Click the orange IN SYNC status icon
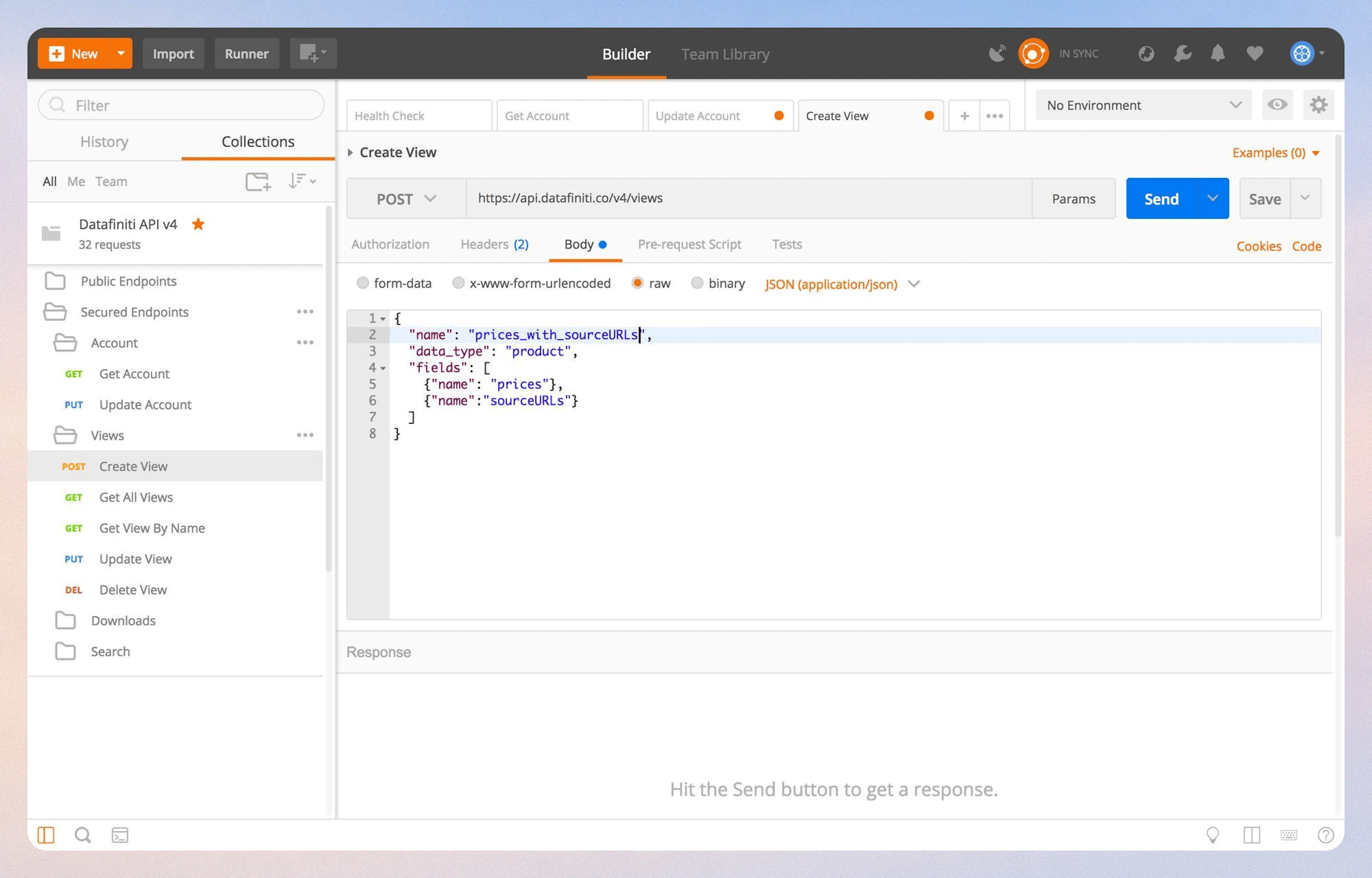1372x878 pixels. [1033, 53]
